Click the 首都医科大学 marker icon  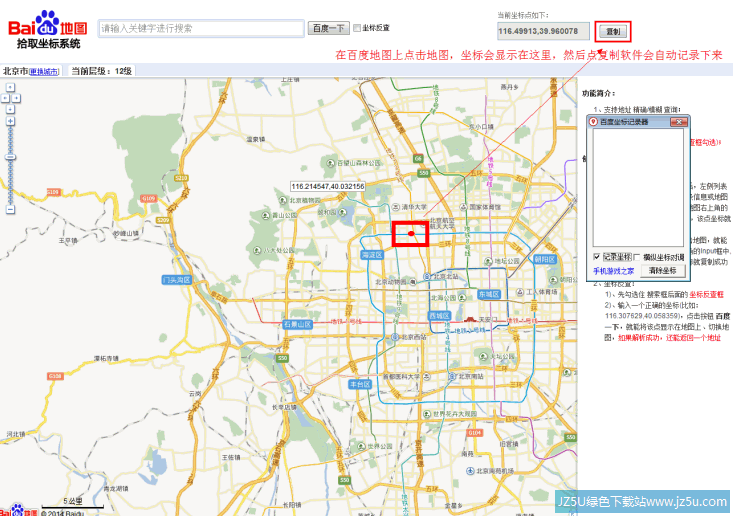click(426, 376)
